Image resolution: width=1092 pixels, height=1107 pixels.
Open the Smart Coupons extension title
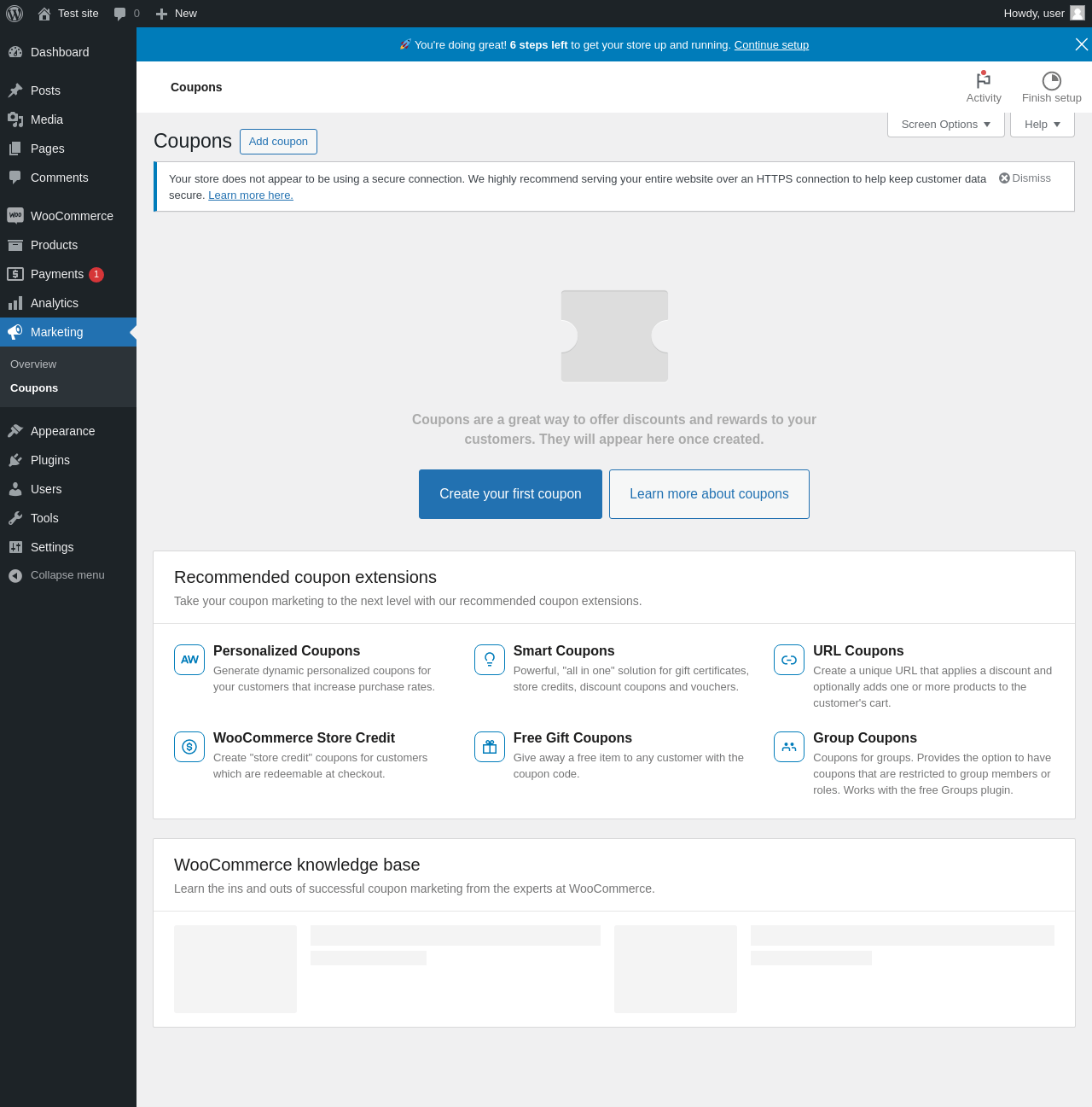(564, 651)
